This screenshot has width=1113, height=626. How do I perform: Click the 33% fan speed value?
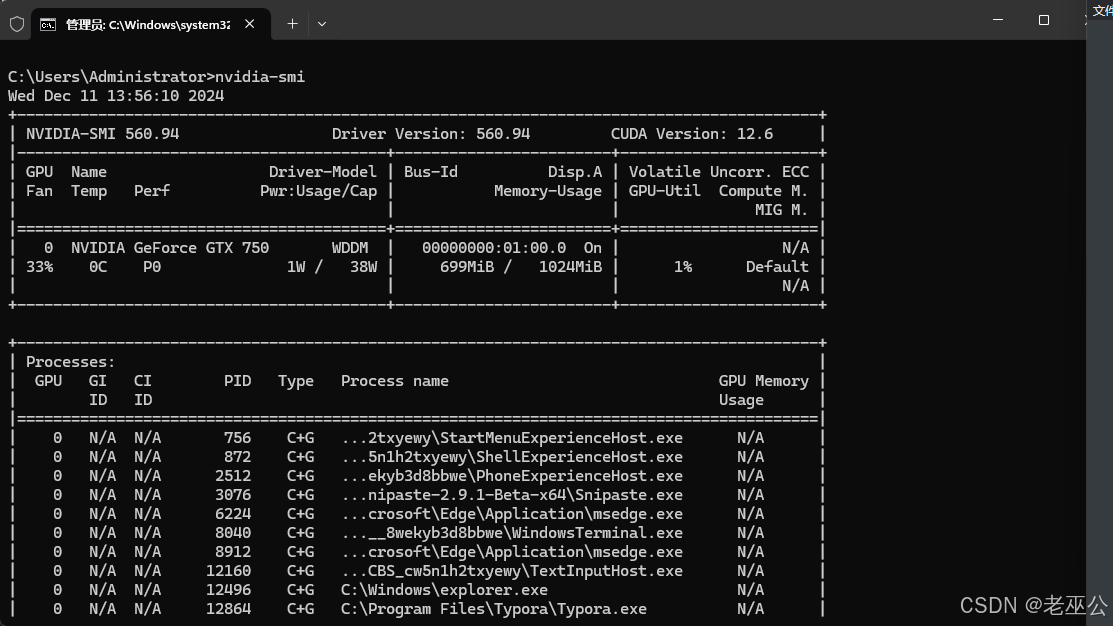[x=40, y=267]
